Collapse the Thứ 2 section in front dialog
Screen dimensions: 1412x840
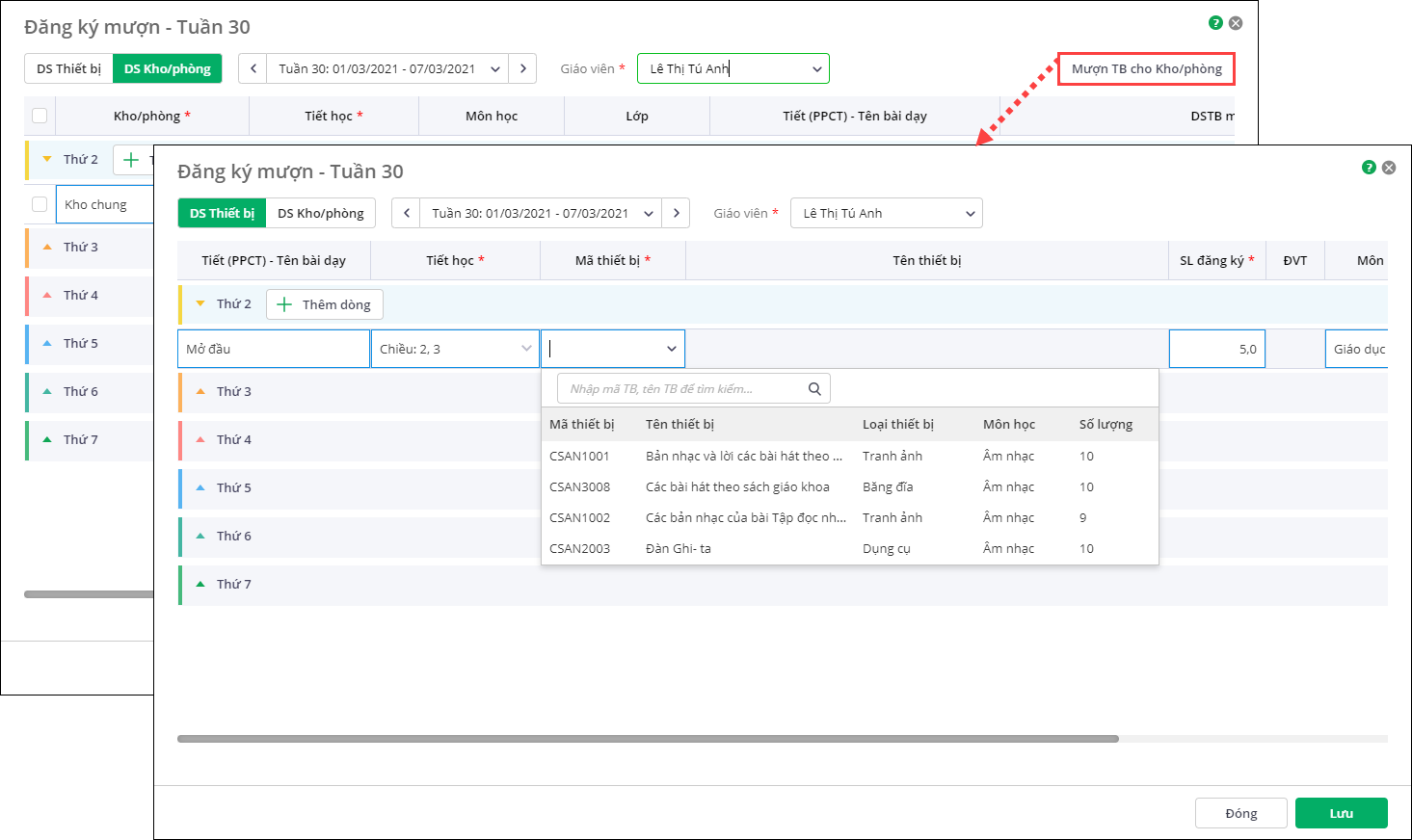[x=200, y=303]
